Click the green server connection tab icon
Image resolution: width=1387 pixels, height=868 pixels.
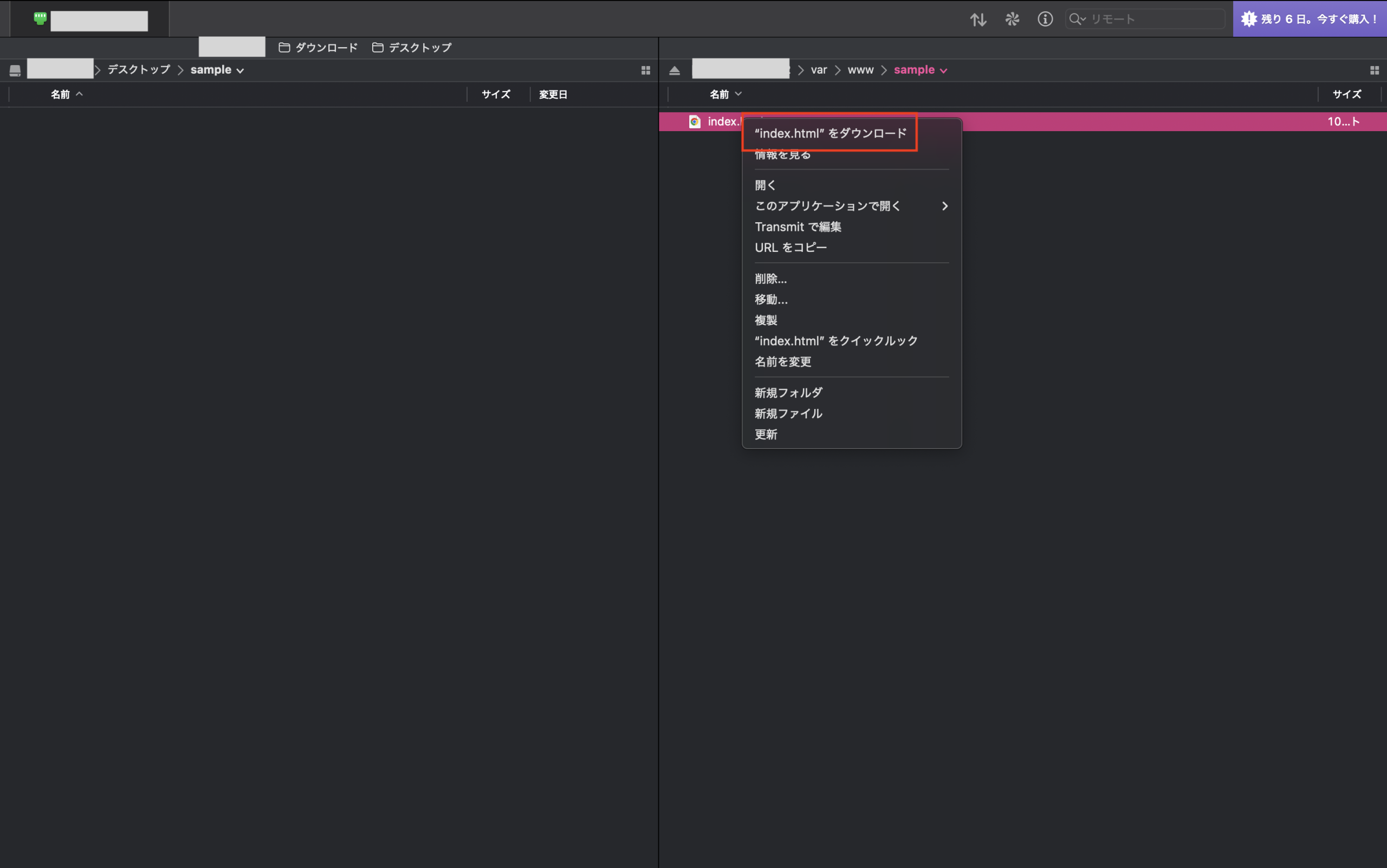[x=40, y=18]
